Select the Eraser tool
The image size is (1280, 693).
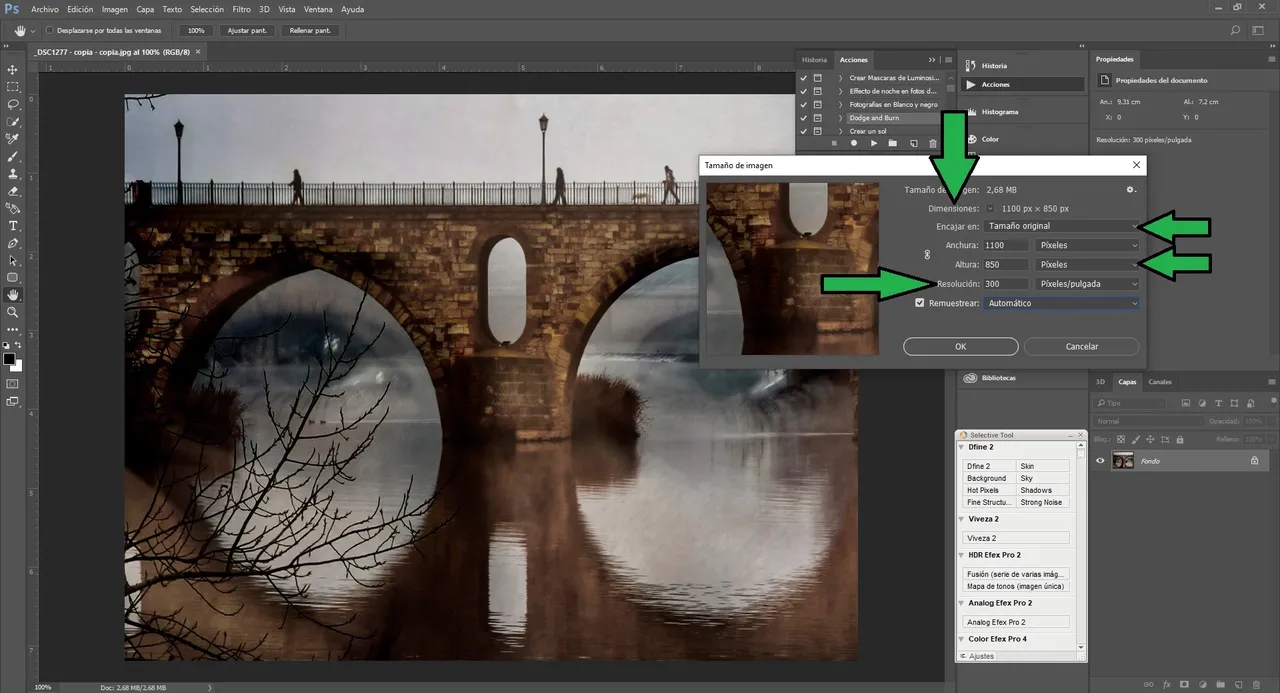point(13,191)
